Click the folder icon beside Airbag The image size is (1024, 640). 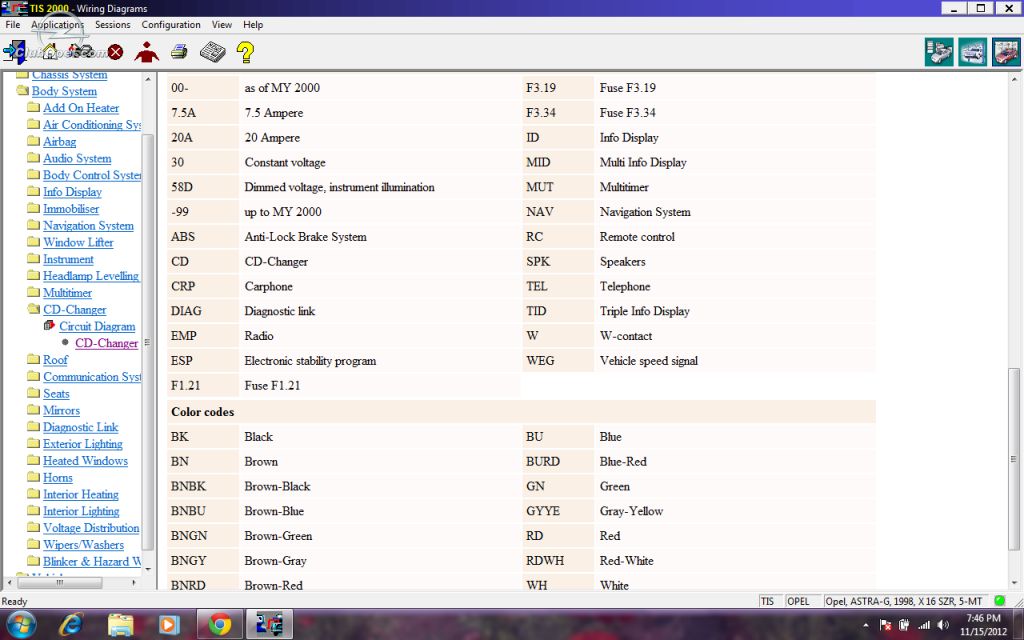(x=34, y=141)
